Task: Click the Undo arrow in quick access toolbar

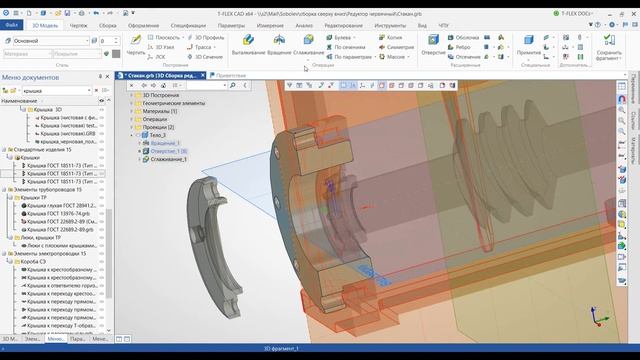Action: coord(96,13)
